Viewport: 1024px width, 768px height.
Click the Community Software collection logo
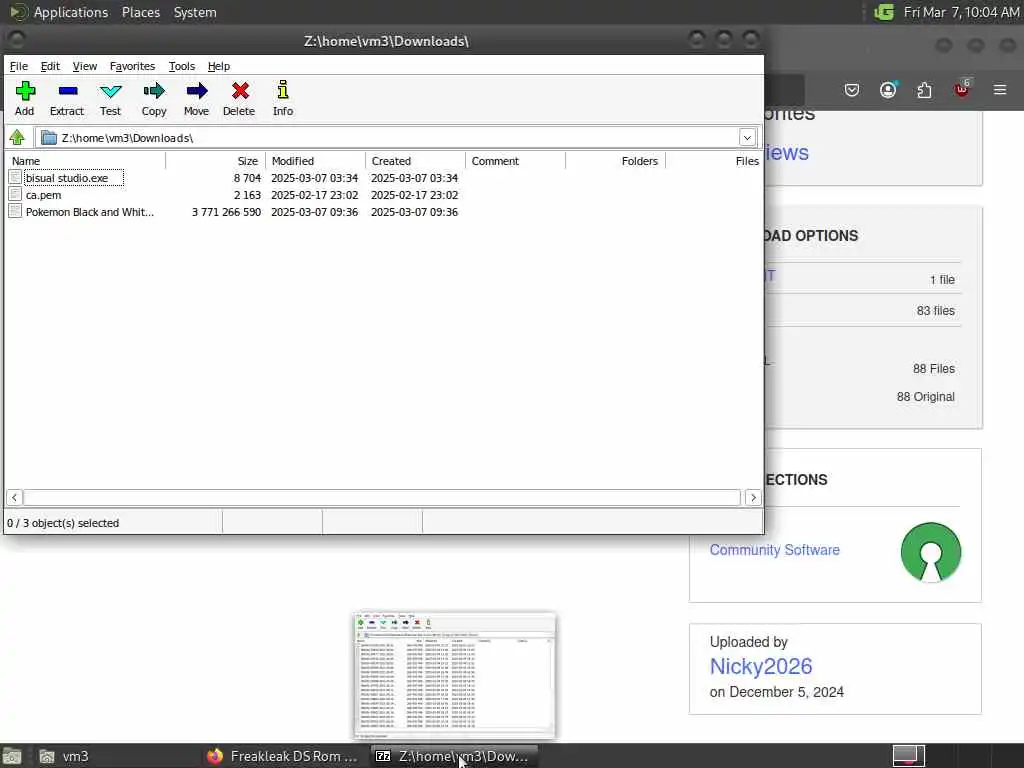[931, 552]
